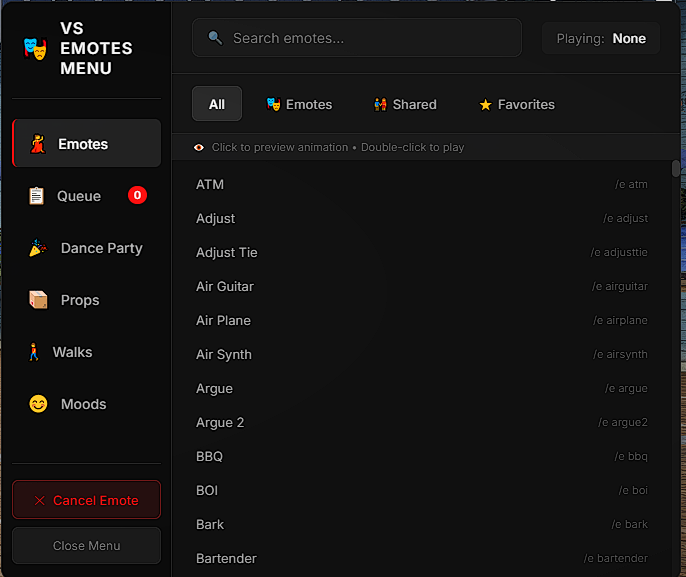
Task: Click the /e airplane command text
Action: pyautogui.click(x=620, y=320)
